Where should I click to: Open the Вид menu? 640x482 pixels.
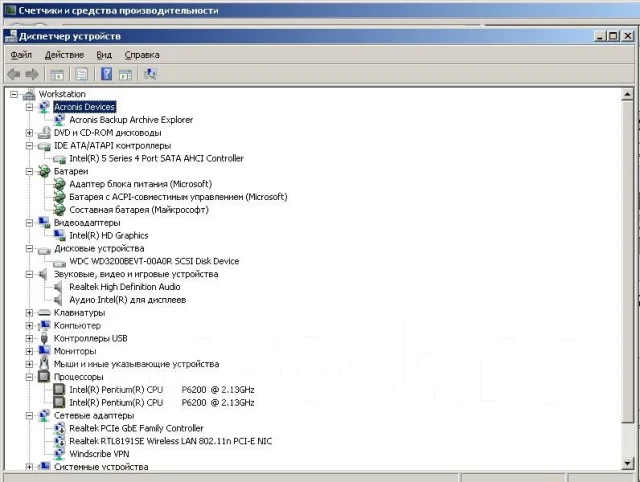tap(104, 55)
